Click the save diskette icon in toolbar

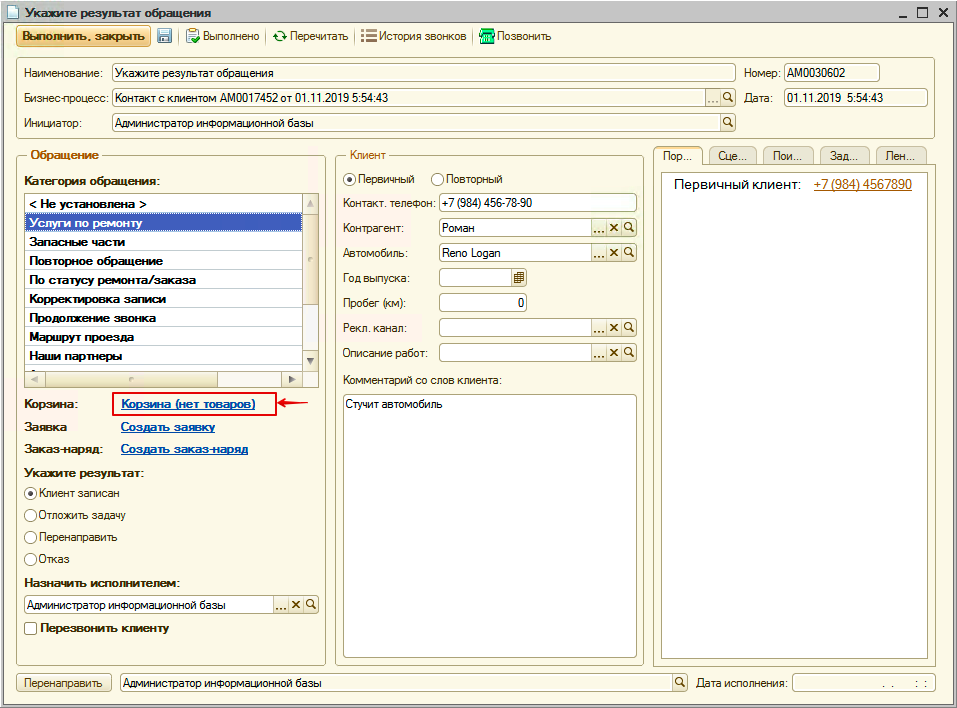click(x=164, y=36)
